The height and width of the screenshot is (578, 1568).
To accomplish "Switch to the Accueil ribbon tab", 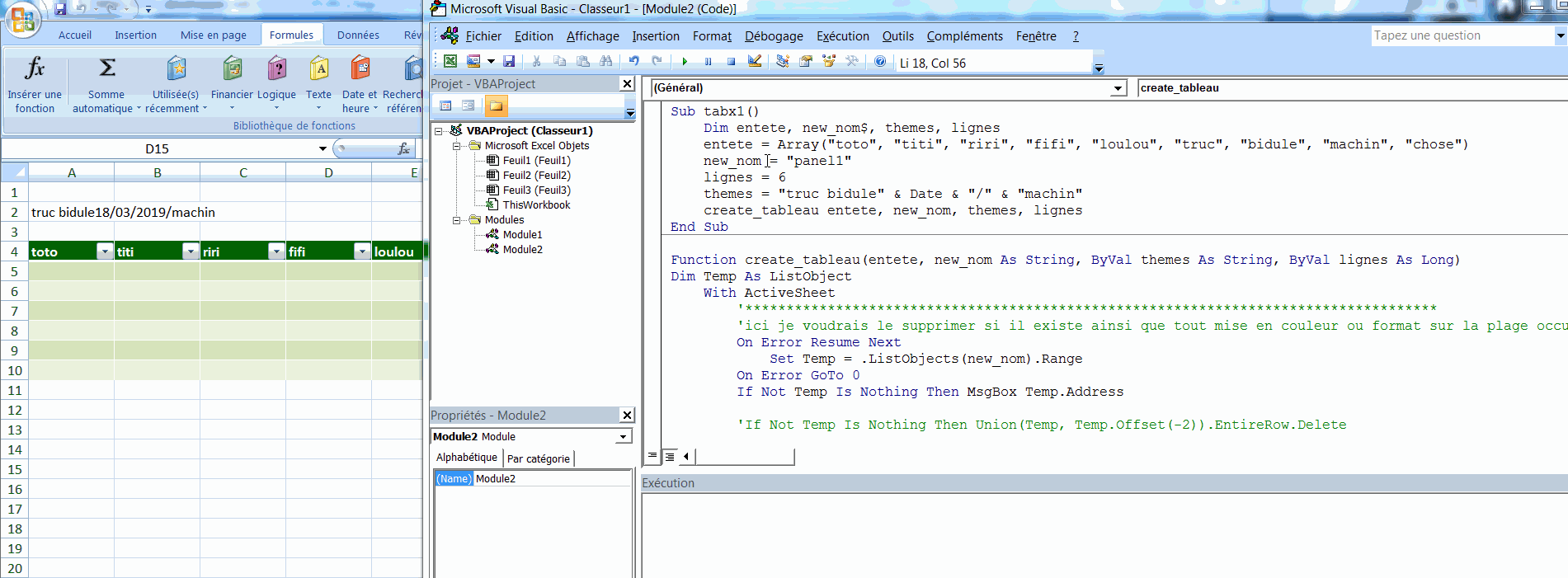I will 75,35.
